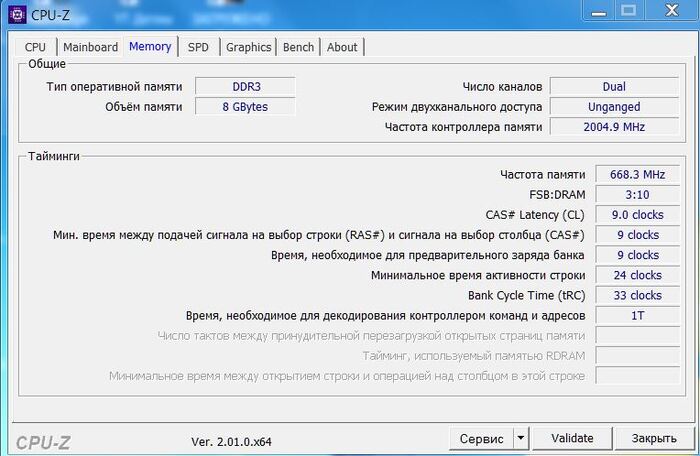Click the 8 GBytes memory size field
Image resolution: width=700 pixels, height=456 pixels.
(x=246, y=107)
